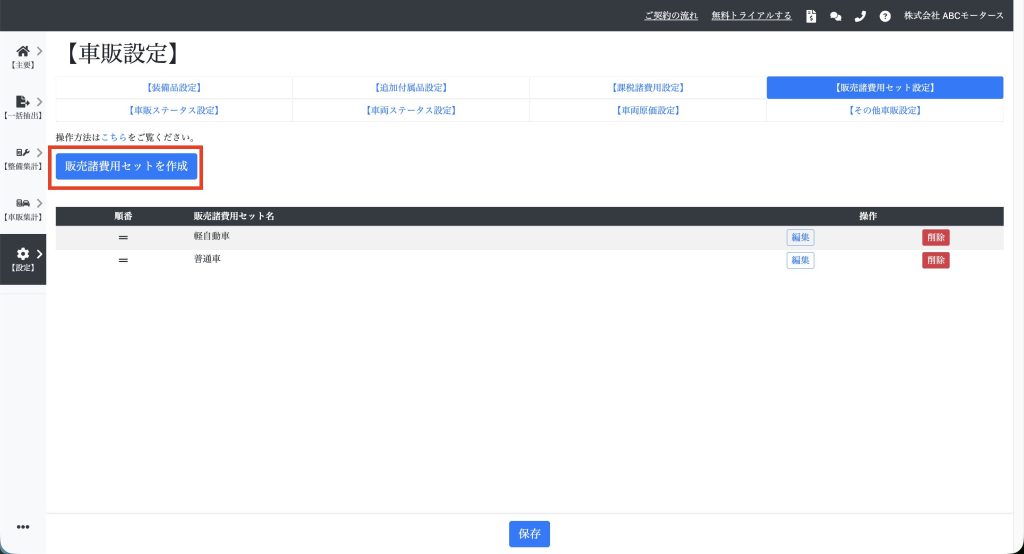Open the こちら instructions link
The image size is (1024, 554).
pos(114,137)
